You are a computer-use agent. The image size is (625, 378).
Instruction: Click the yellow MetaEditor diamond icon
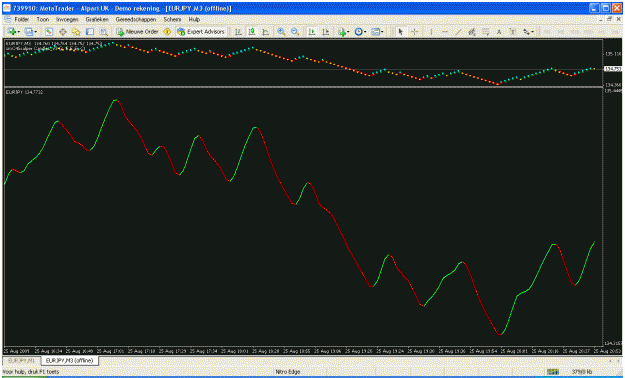coord(167,32)
